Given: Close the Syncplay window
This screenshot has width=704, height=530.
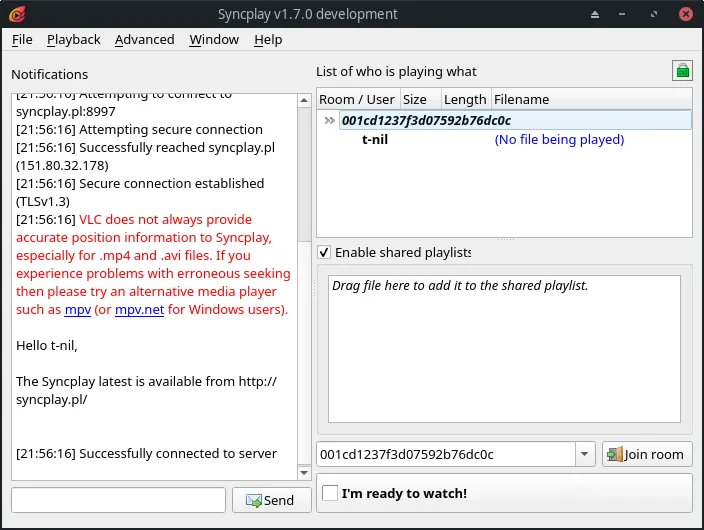Looking at the screenshot, I should coord(686,14).
